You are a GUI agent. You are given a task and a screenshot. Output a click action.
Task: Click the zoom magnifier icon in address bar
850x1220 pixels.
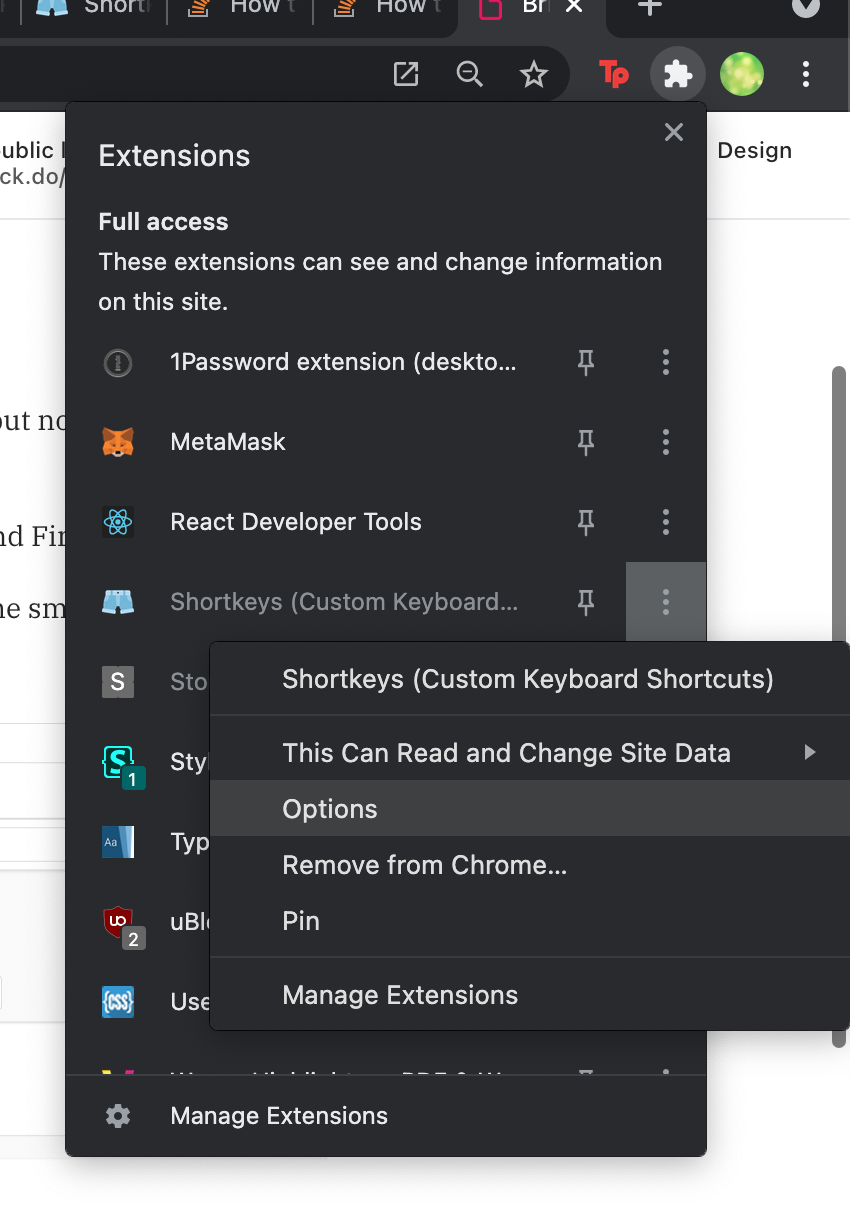click(x=469, y=74)
